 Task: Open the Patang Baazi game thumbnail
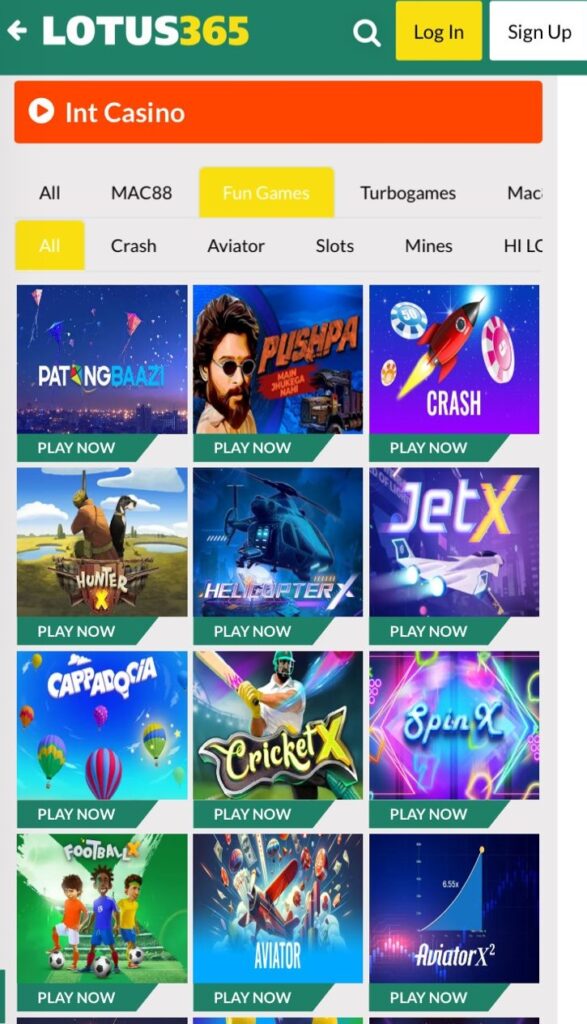tap(102, 359)
